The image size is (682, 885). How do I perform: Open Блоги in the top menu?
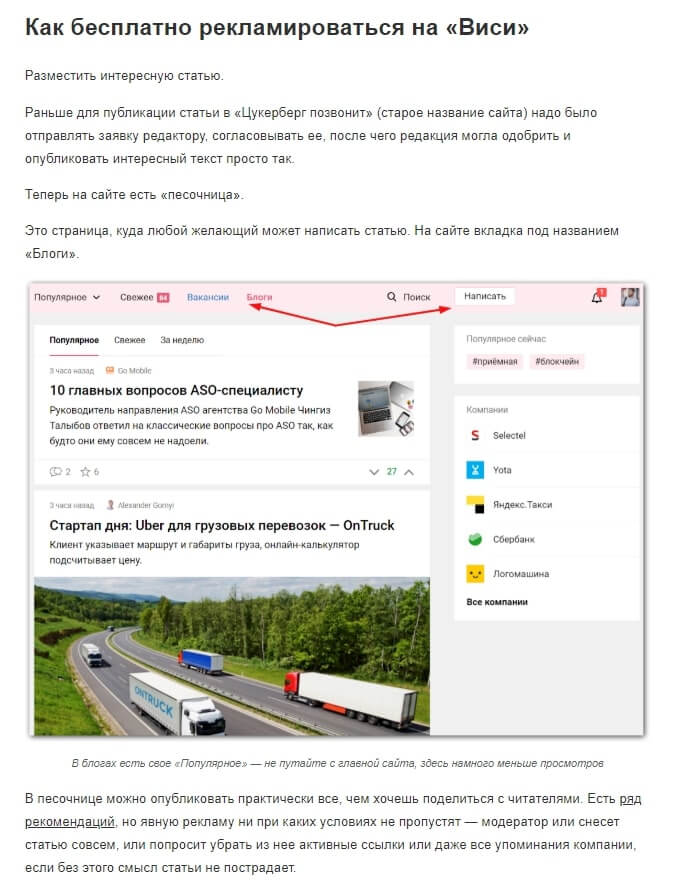tap(259, 297)
